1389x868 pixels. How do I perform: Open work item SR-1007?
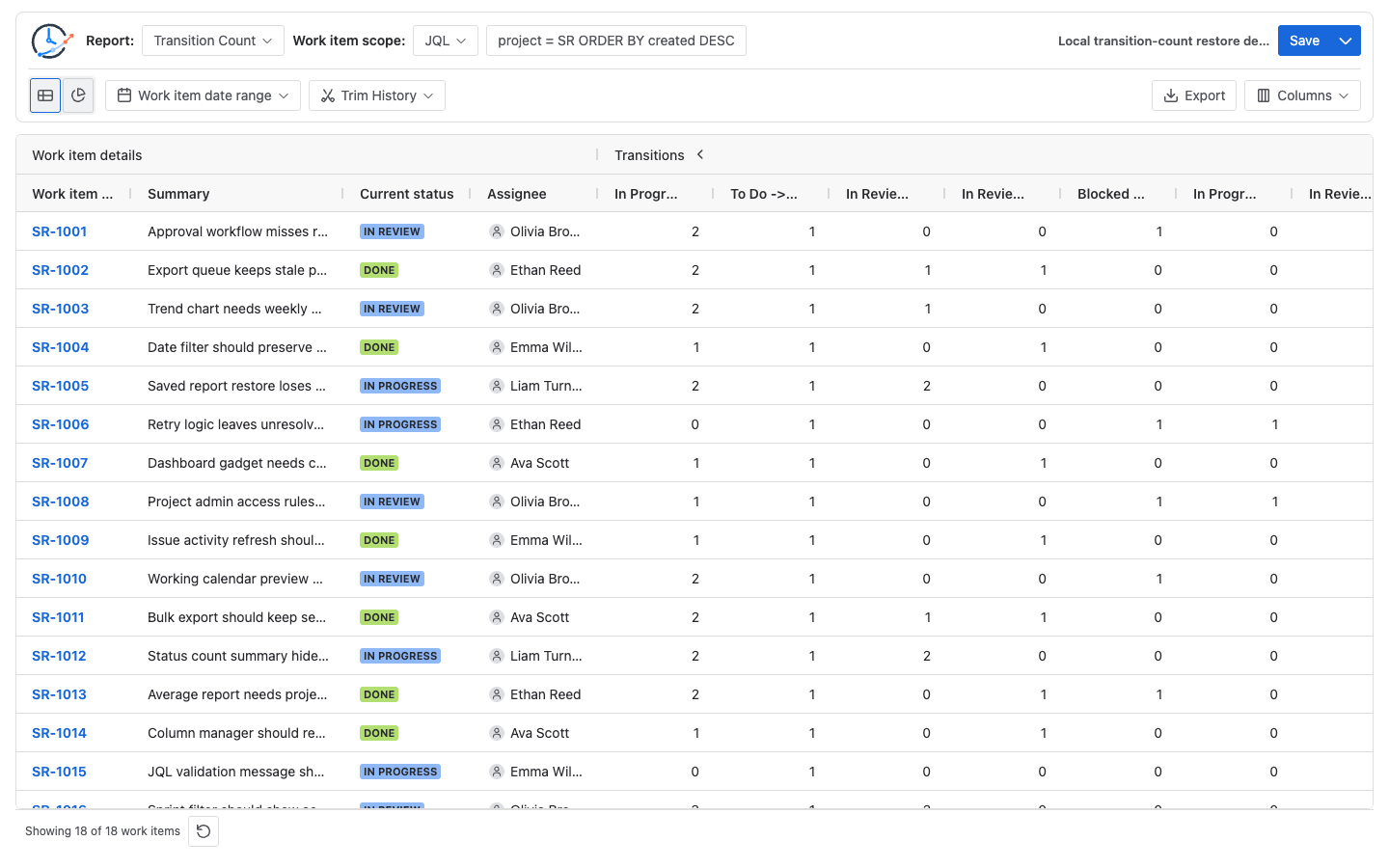coord(60,463)
